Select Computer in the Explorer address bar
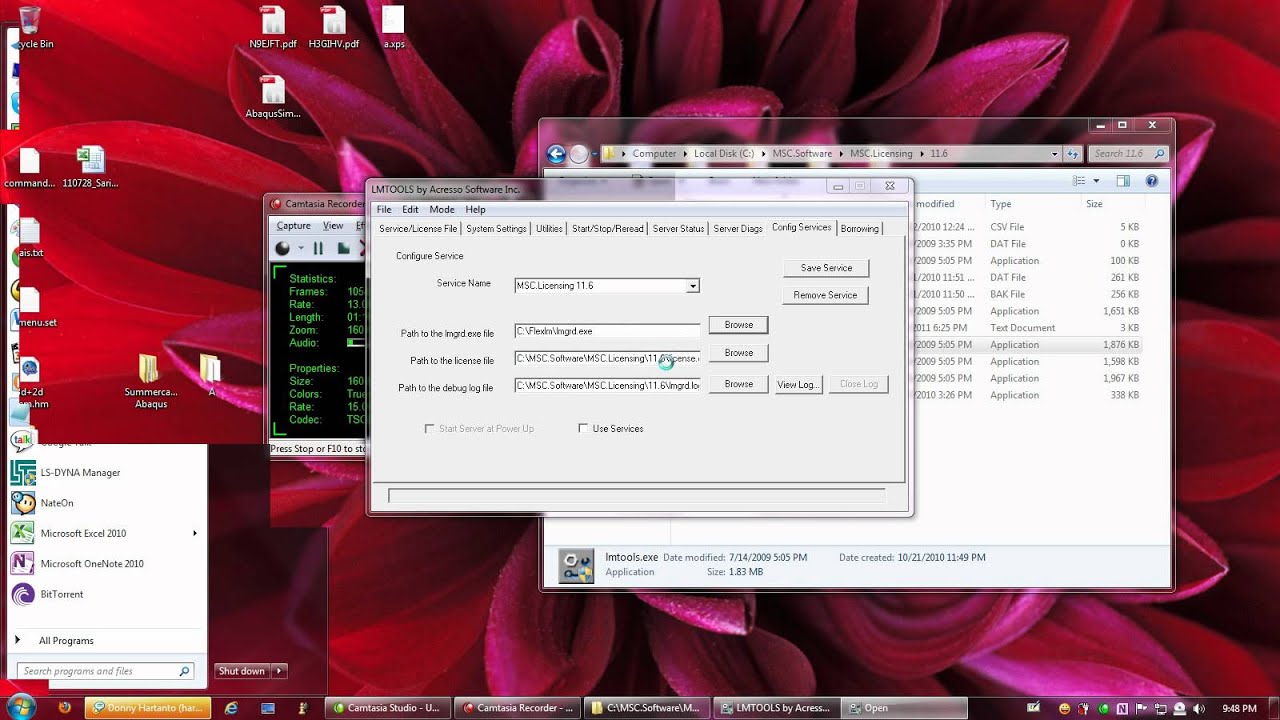 click(x=655, y=154)
